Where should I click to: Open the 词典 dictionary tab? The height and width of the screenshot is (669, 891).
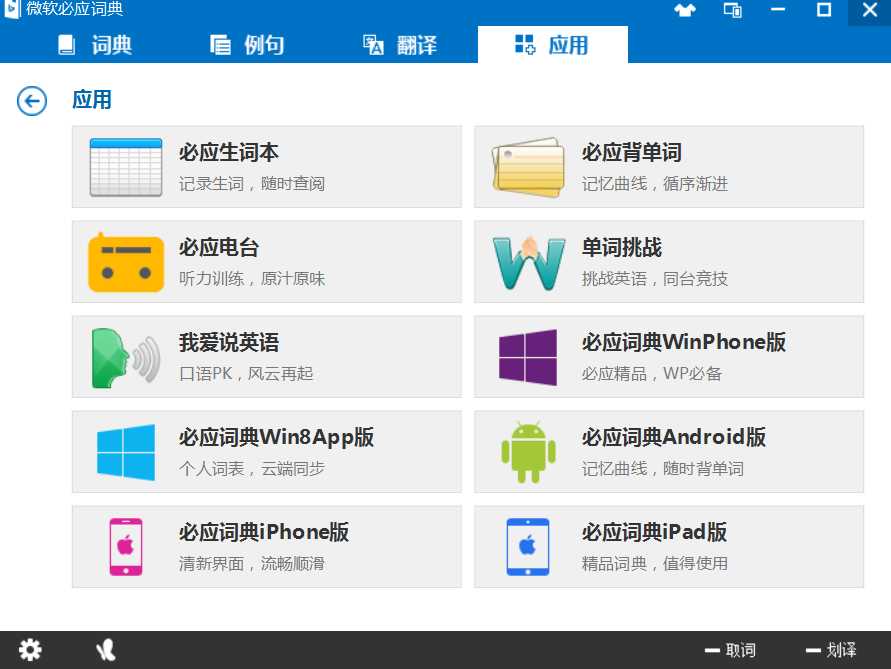pos(95,44)
